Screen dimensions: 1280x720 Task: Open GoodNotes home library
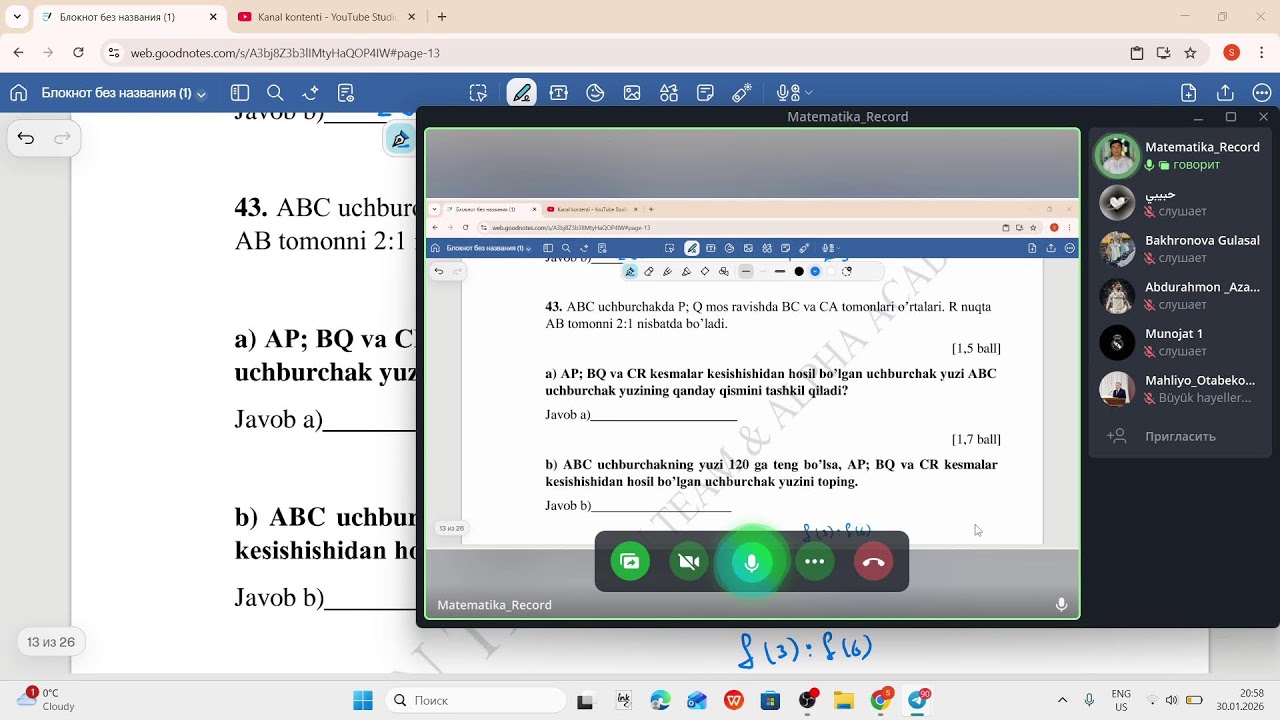point(18,93)
